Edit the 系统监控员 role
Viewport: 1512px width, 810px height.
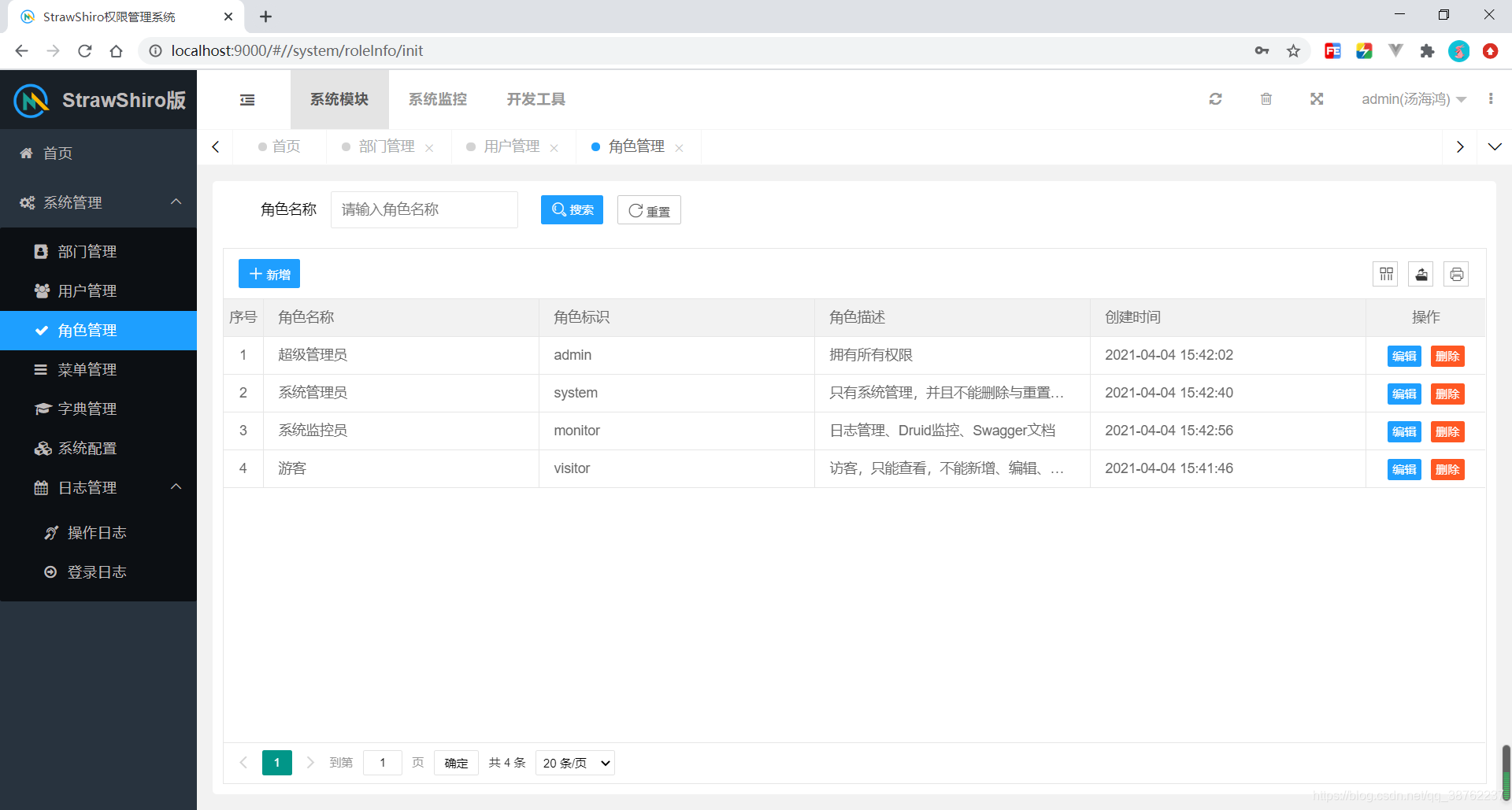coord(1404,431)
